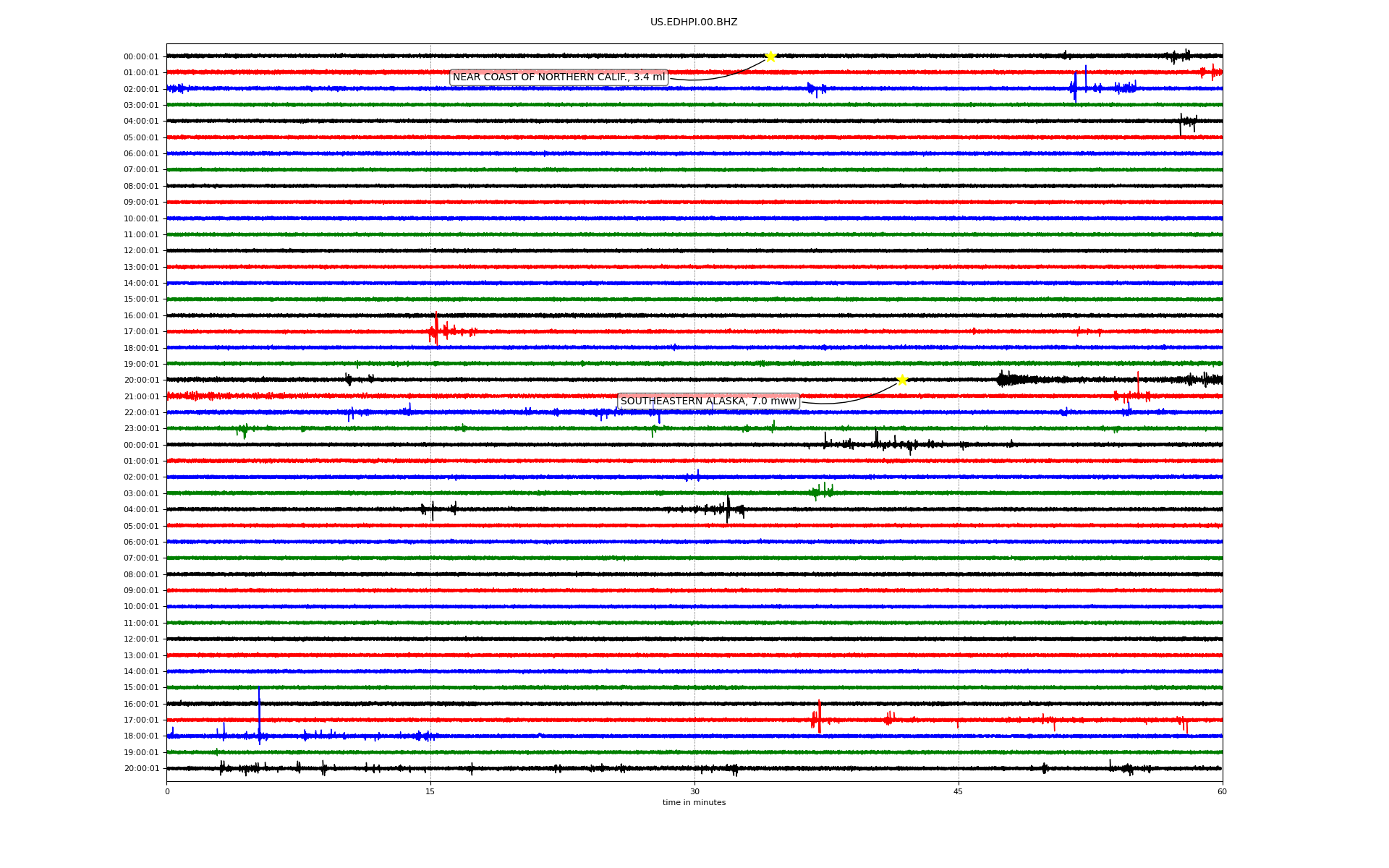
Task: Click the first 20:00:01 trace time label
Action: point(141,380)
